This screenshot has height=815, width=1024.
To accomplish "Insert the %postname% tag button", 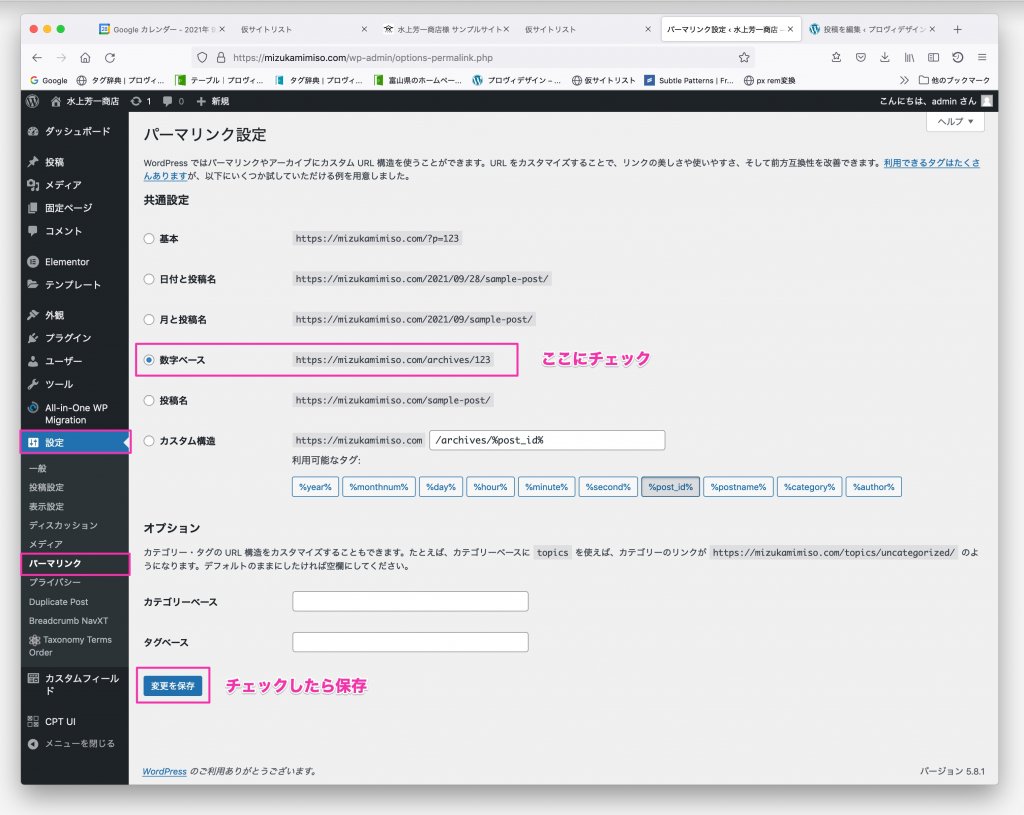I will pyautogui.click(x=738, y=487).
